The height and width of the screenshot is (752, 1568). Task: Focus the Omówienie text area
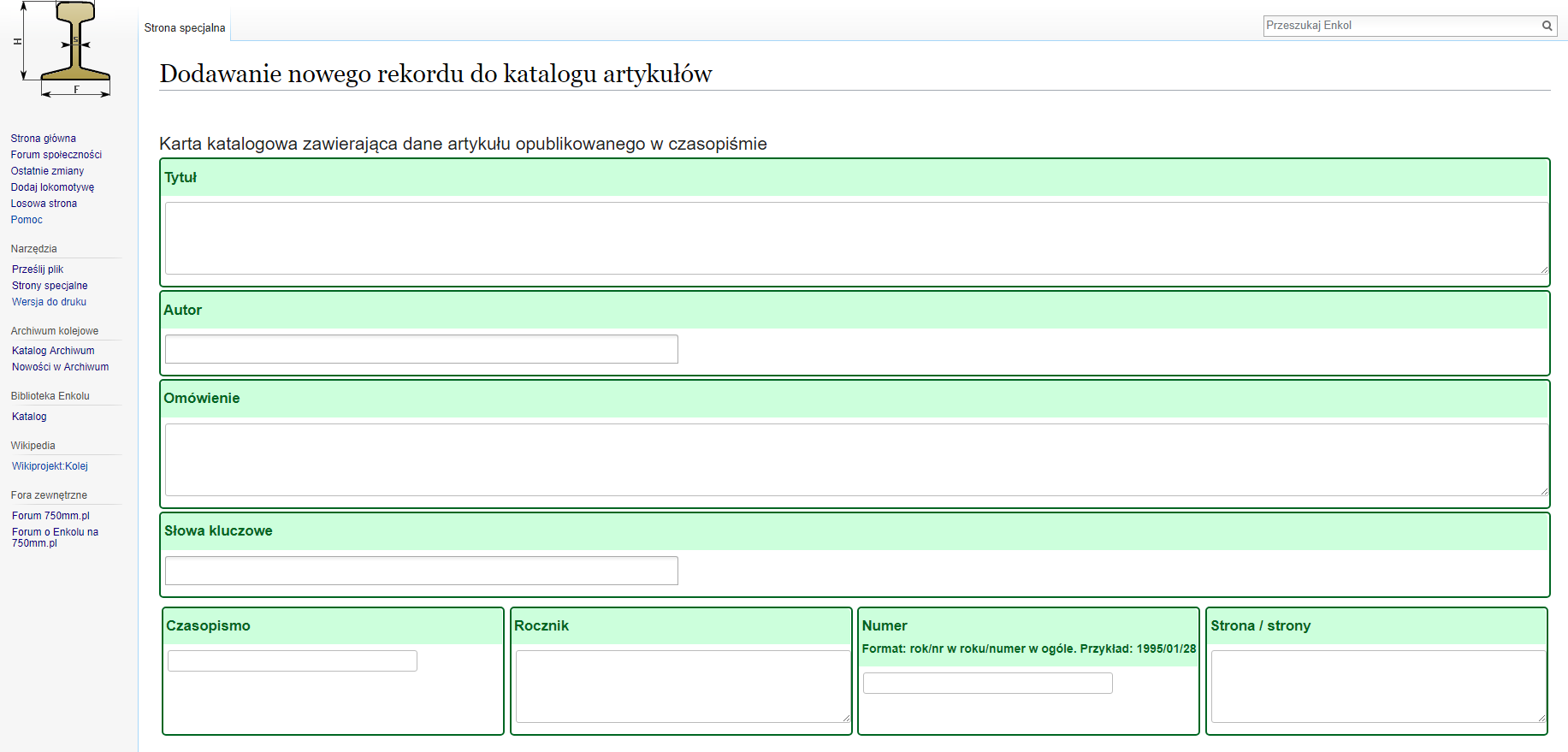point(855,459)
